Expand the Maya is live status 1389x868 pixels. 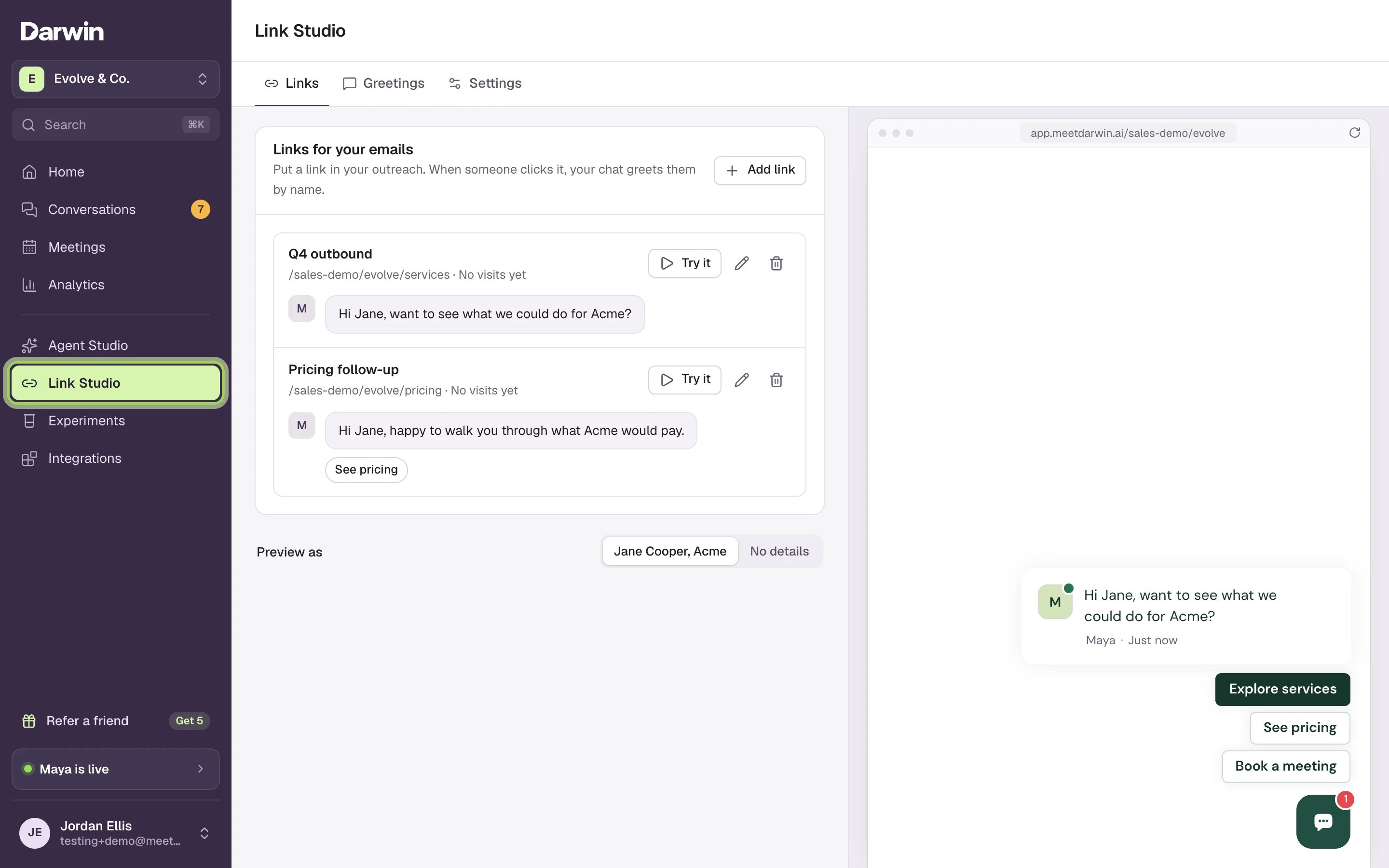(115, 769)
